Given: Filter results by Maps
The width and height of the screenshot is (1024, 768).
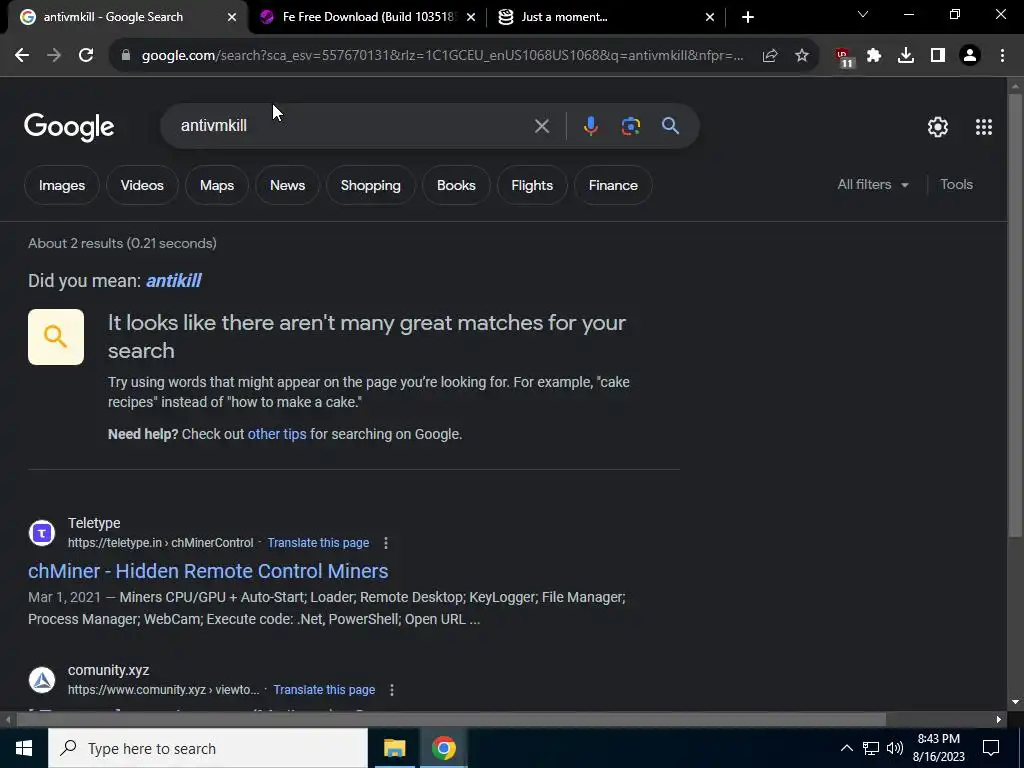Looking at the screenshot, I should [217, 185].
